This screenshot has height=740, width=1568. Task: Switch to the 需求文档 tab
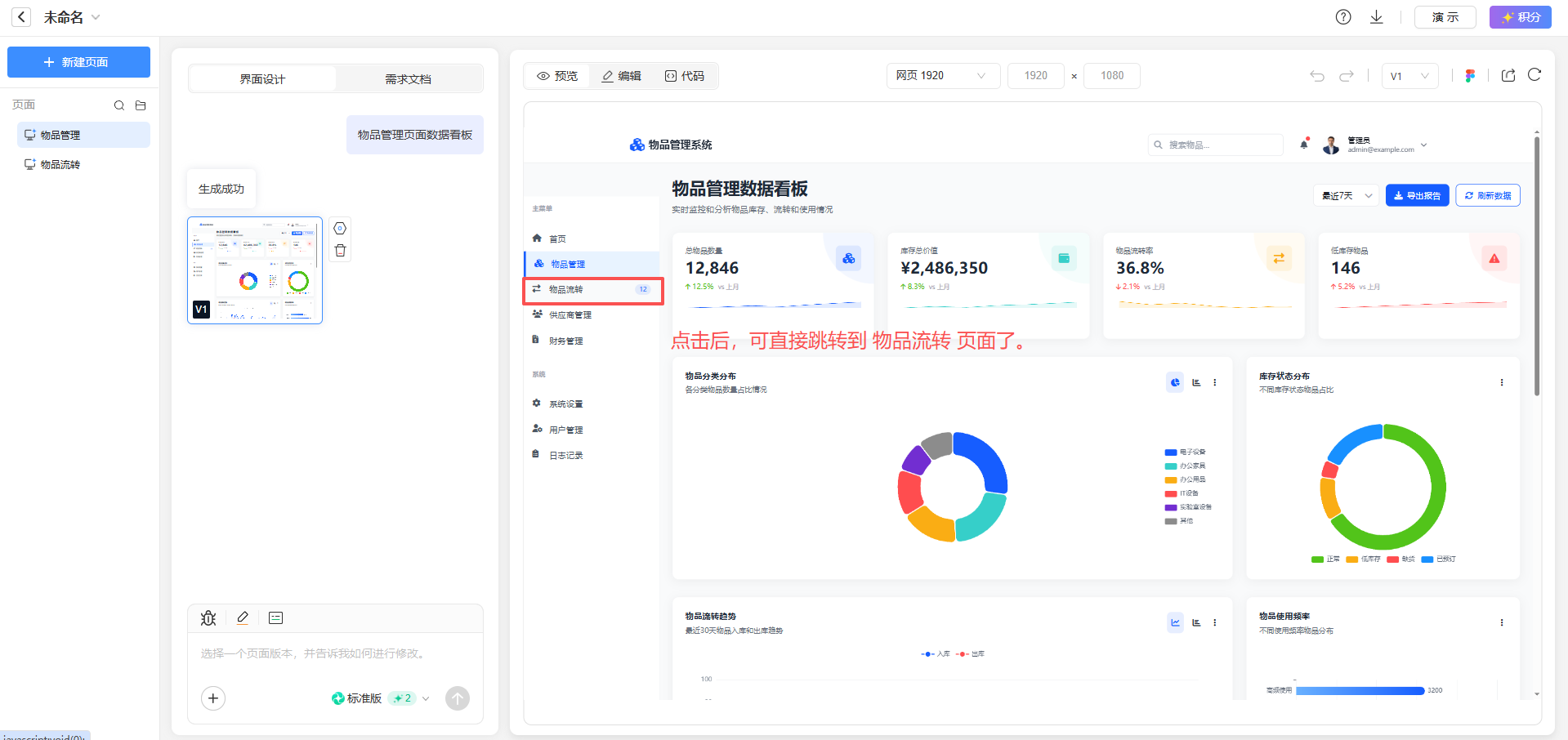click(x=409, y=79)
